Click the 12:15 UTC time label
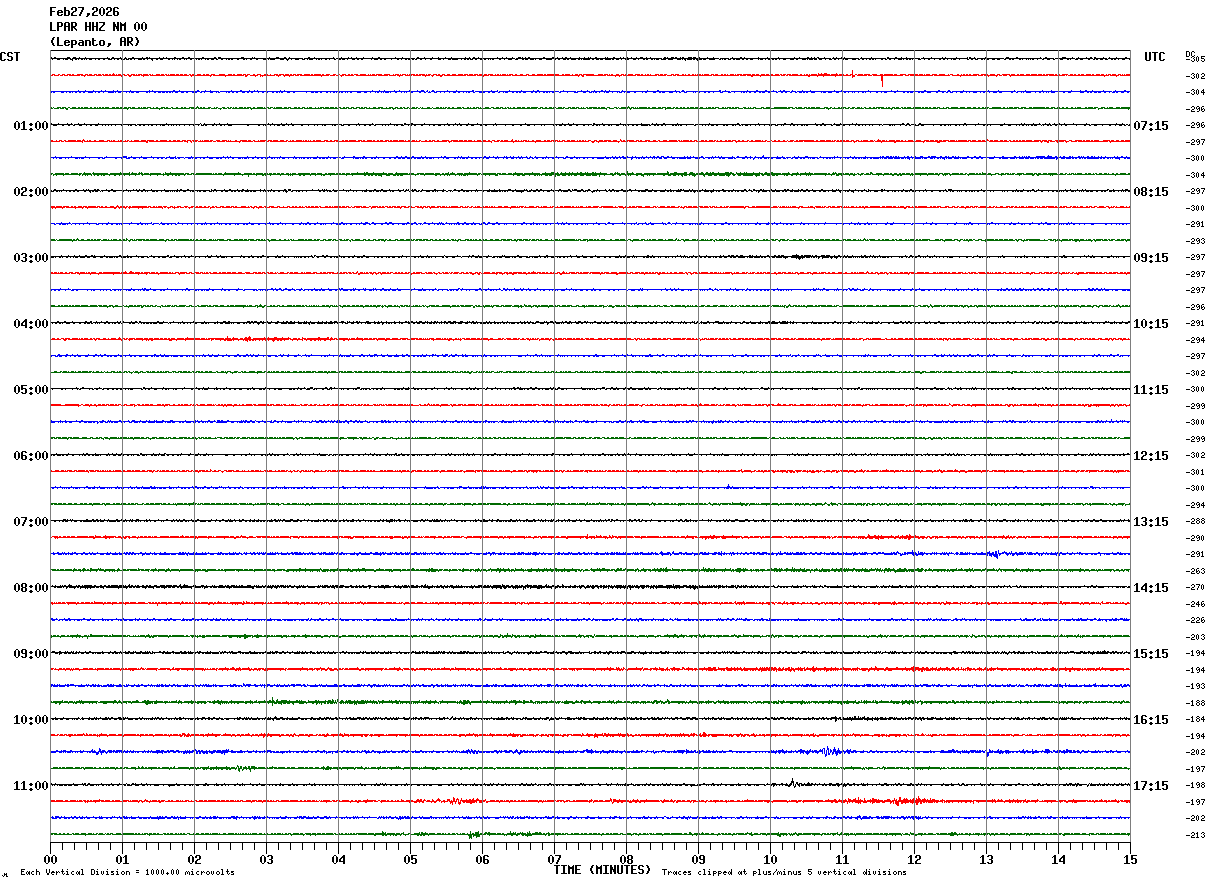This screenshot has width=1210, height=886. [1151, 456]
